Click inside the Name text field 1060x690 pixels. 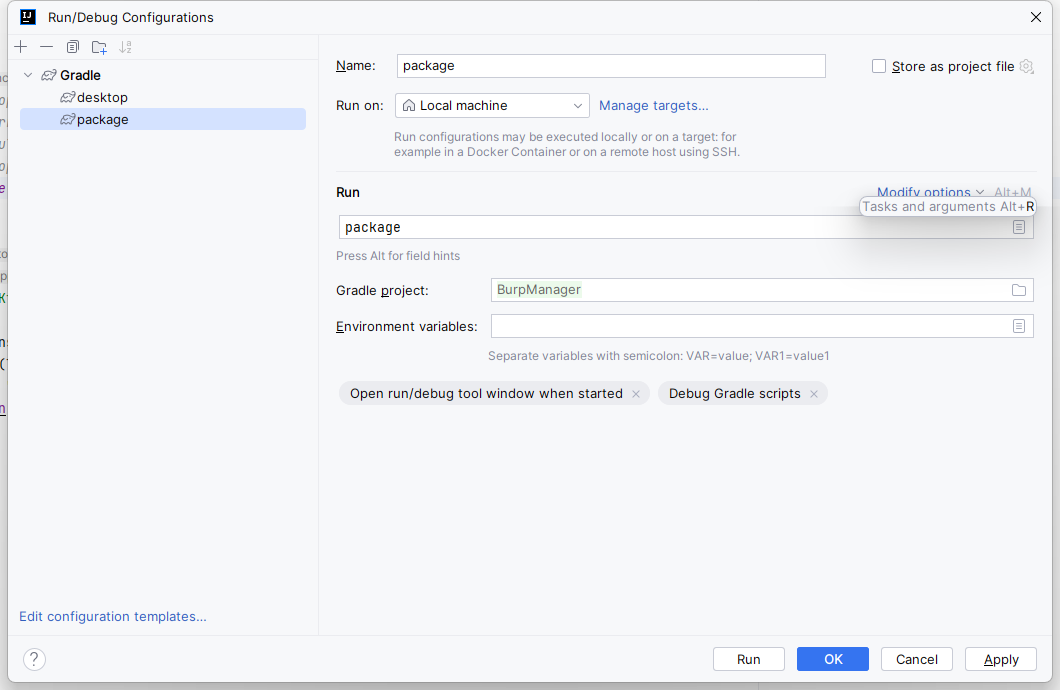610,66
